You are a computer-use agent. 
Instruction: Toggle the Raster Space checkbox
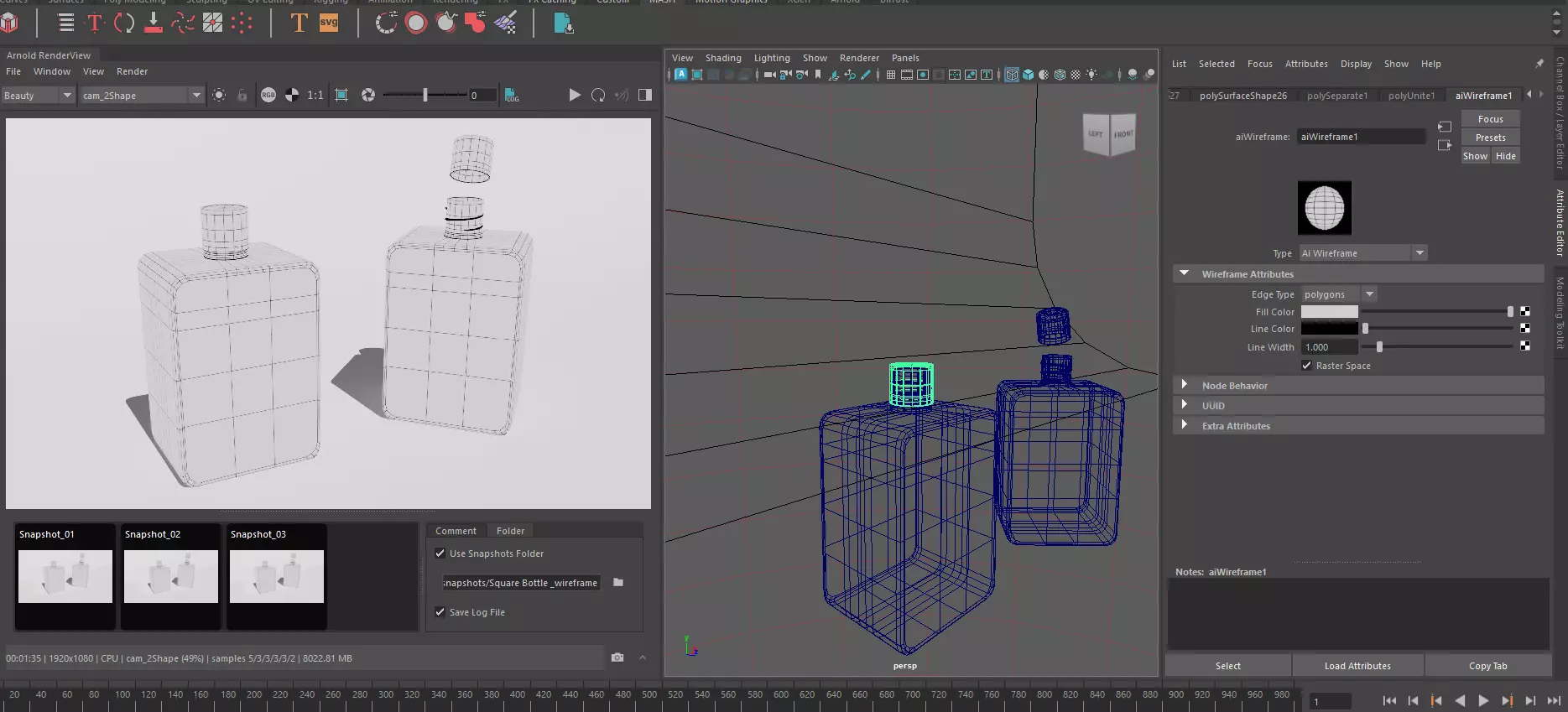[1306, 366]
